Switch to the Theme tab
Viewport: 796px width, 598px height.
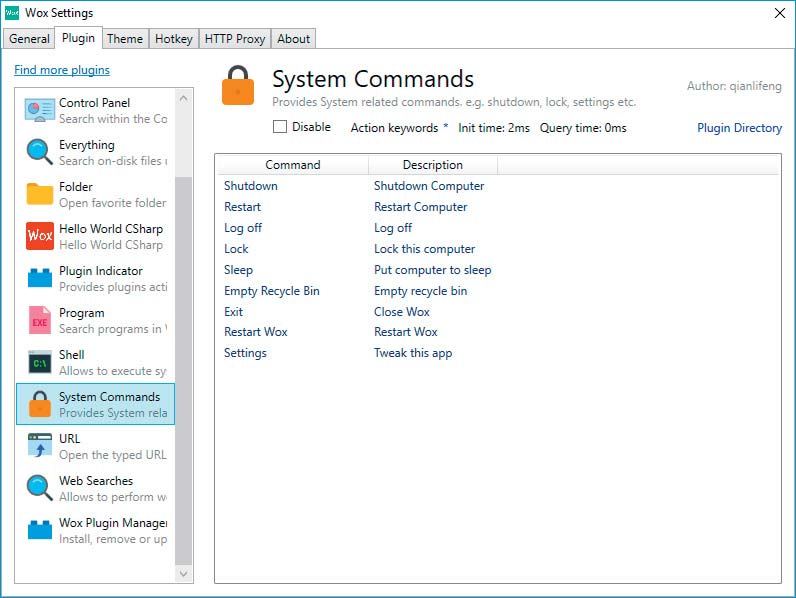pos(125,39)
